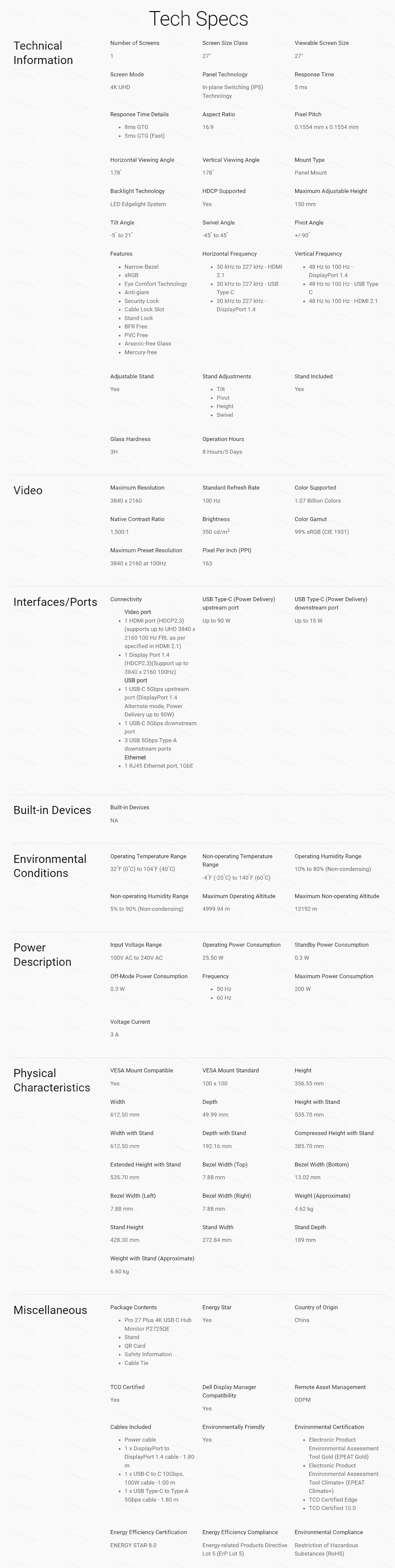Screen dimensions: 395x1568
Task: Select the Video section heading
Action: click(28, 491)
